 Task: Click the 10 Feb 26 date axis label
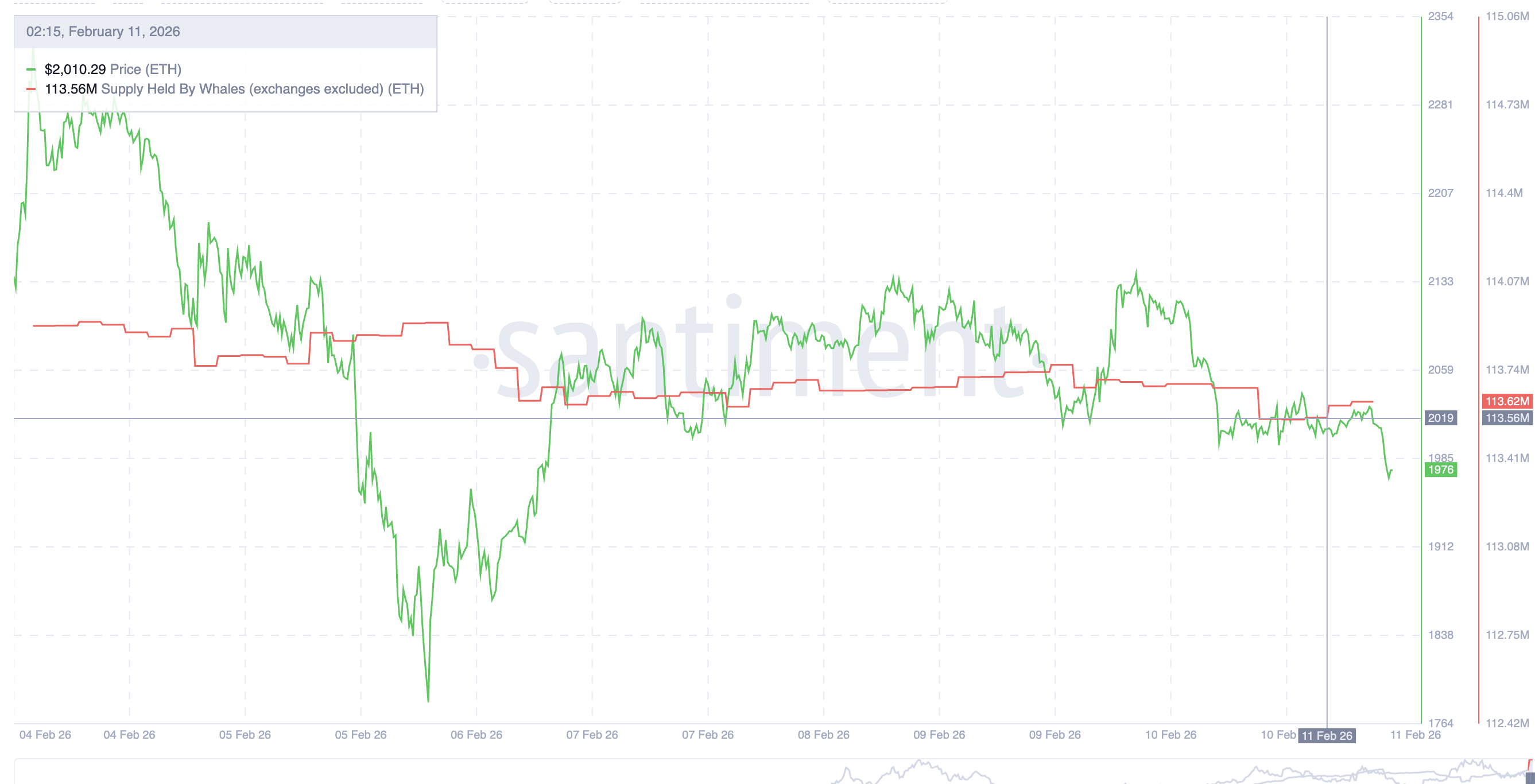(1170, 735)
